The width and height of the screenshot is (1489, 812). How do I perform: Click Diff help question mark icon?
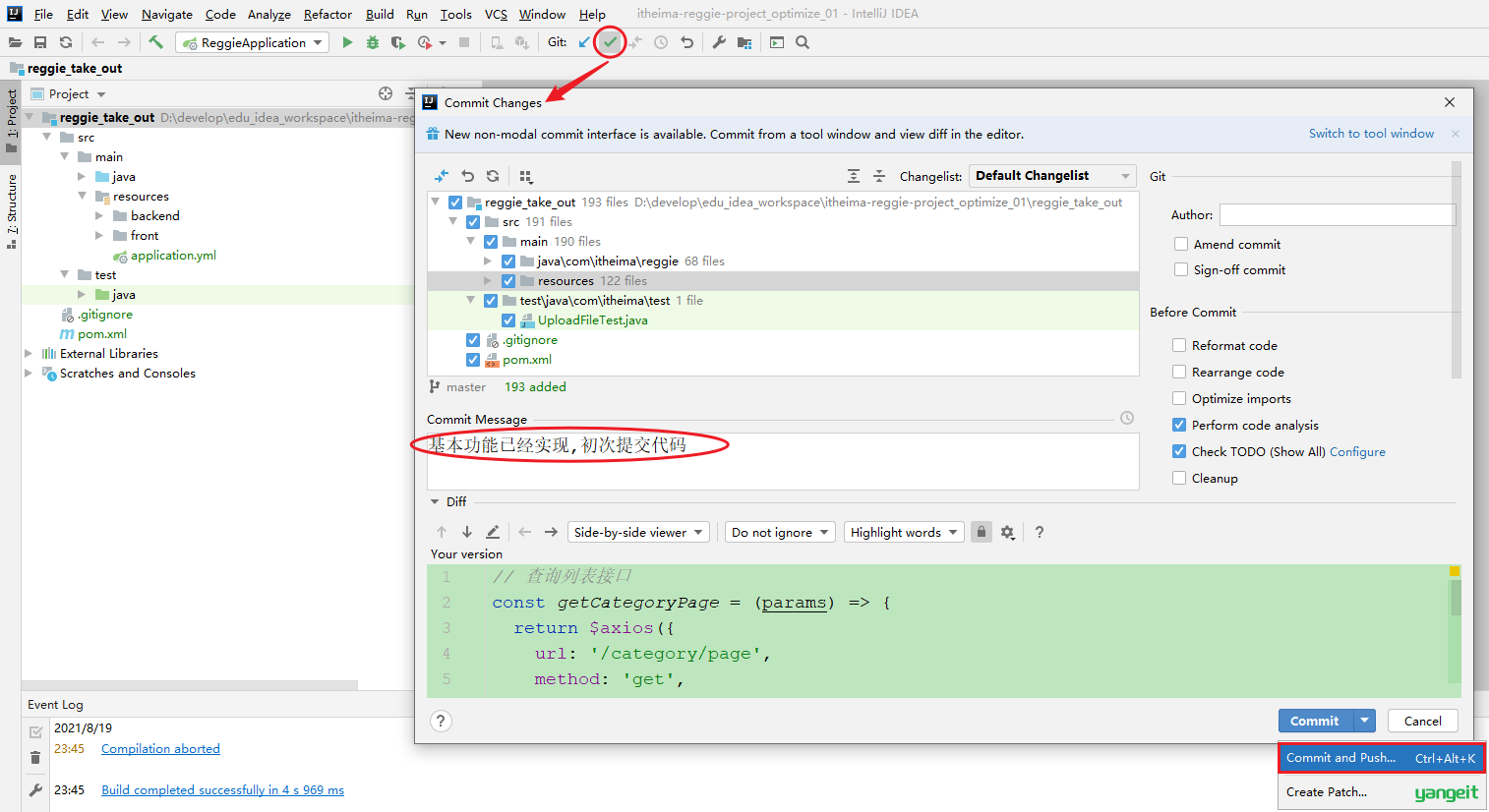(x=1040, y=532)
